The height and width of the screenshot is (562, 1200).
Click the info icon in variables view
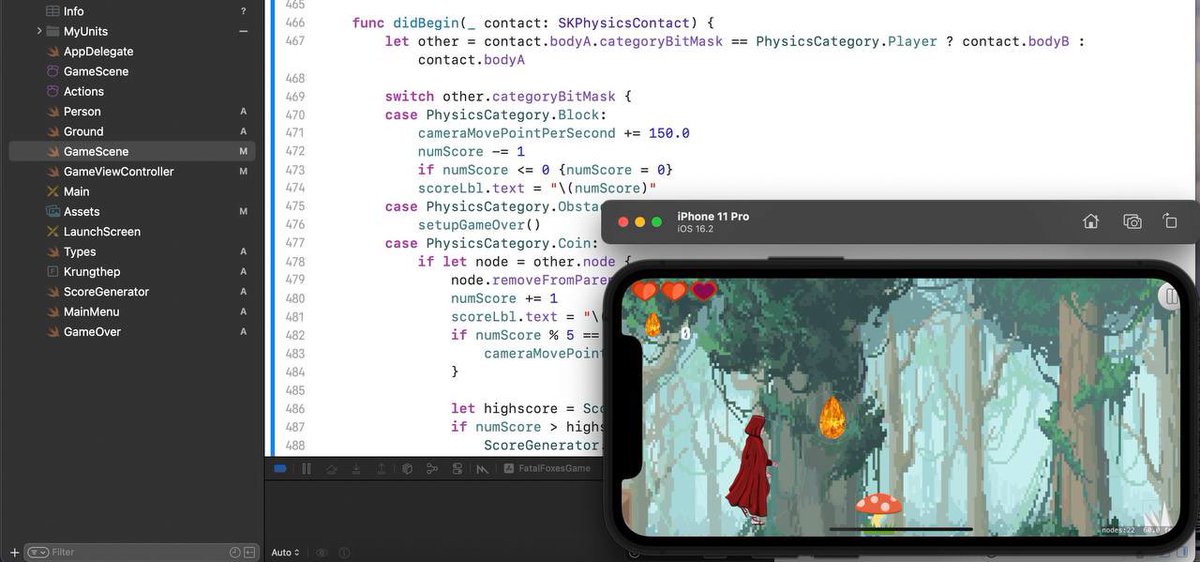pos(344,552)
